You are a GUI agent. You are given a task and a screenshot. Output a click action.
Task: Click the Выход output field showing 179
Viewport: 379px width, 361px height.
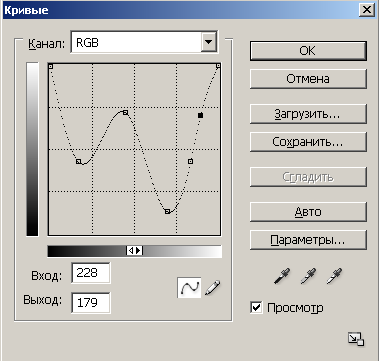pos(91,303)
